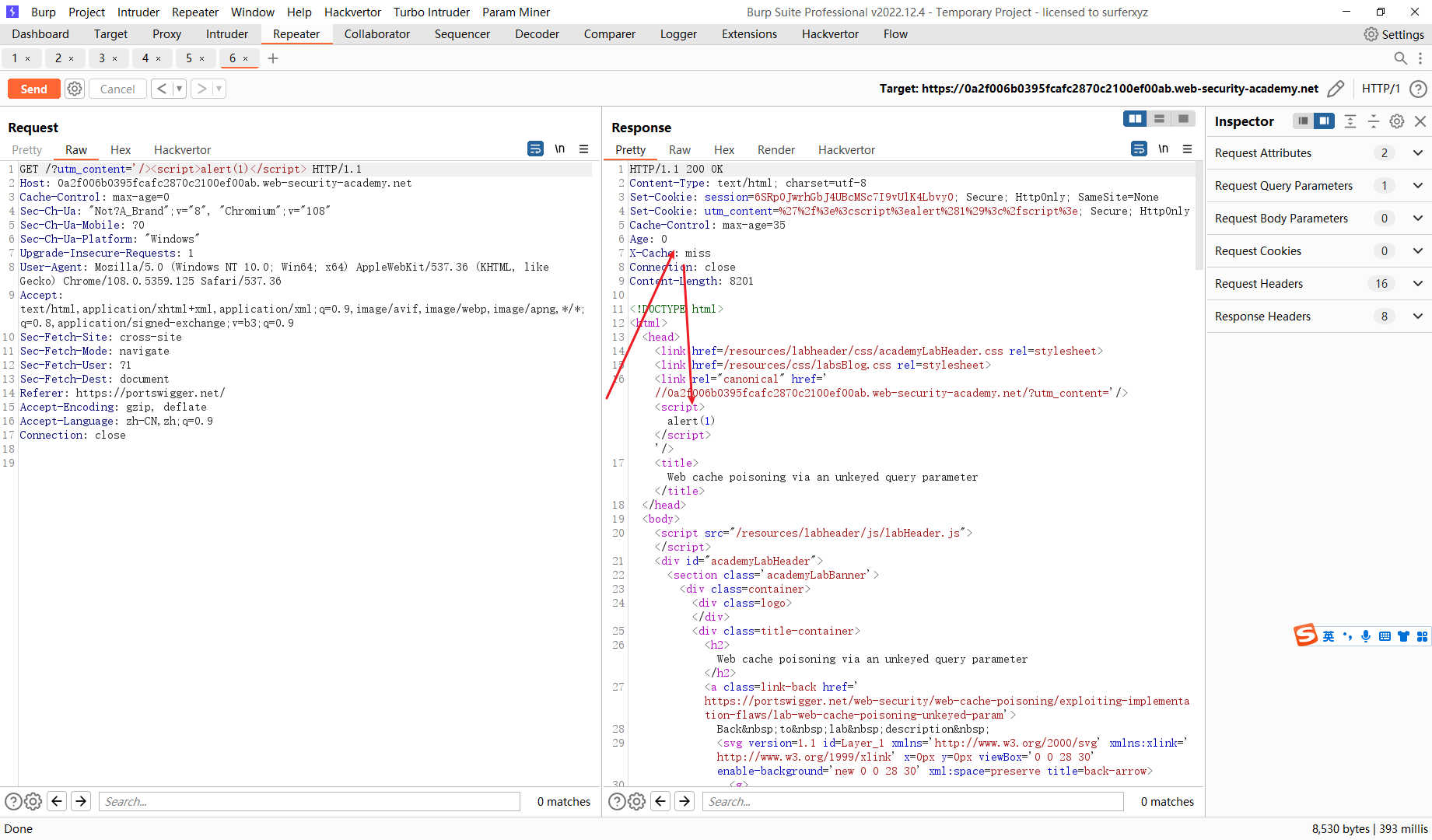Open the Param Miner menu

click(x=516, y=12)
